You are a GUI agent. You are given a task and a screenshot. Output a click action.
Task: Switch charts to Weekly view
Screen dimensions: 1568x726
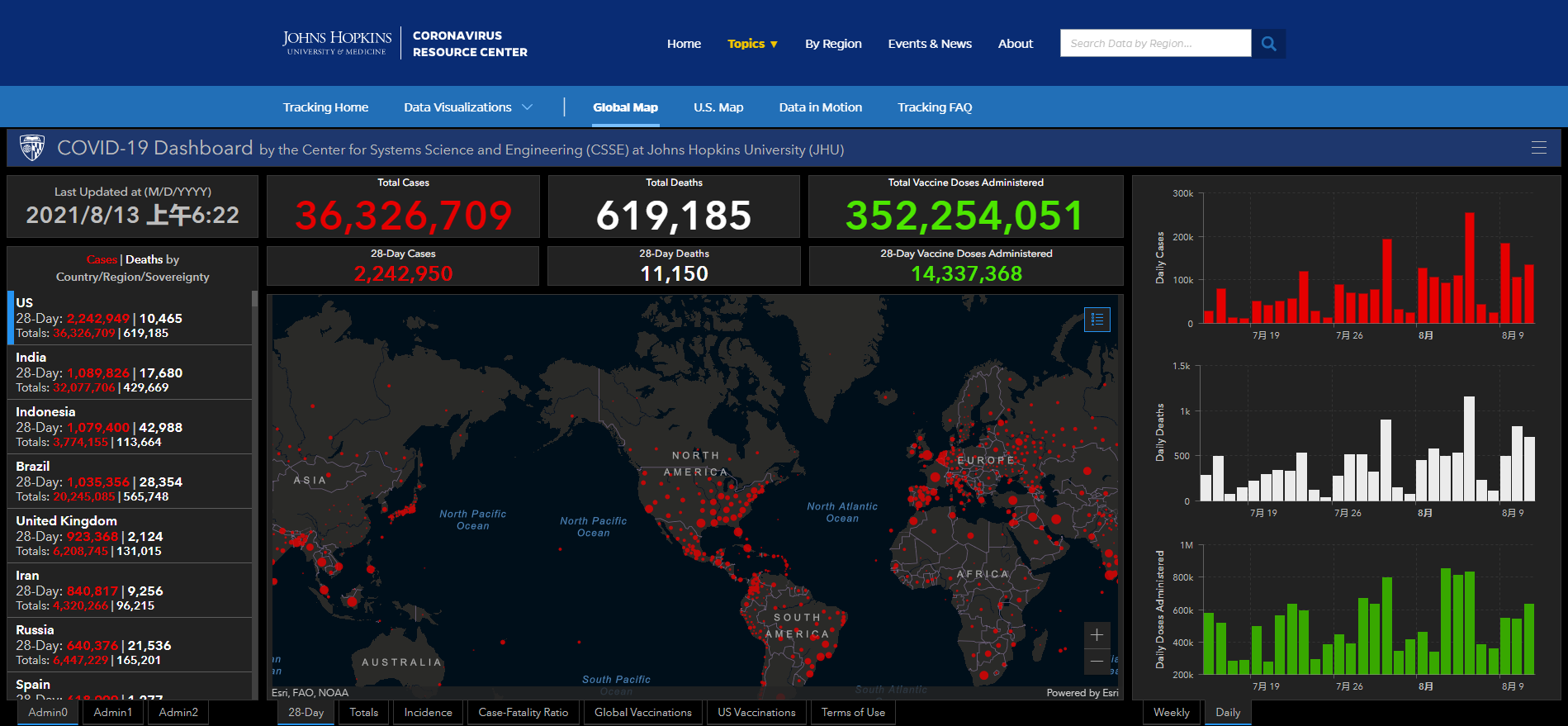[1171, 713]
